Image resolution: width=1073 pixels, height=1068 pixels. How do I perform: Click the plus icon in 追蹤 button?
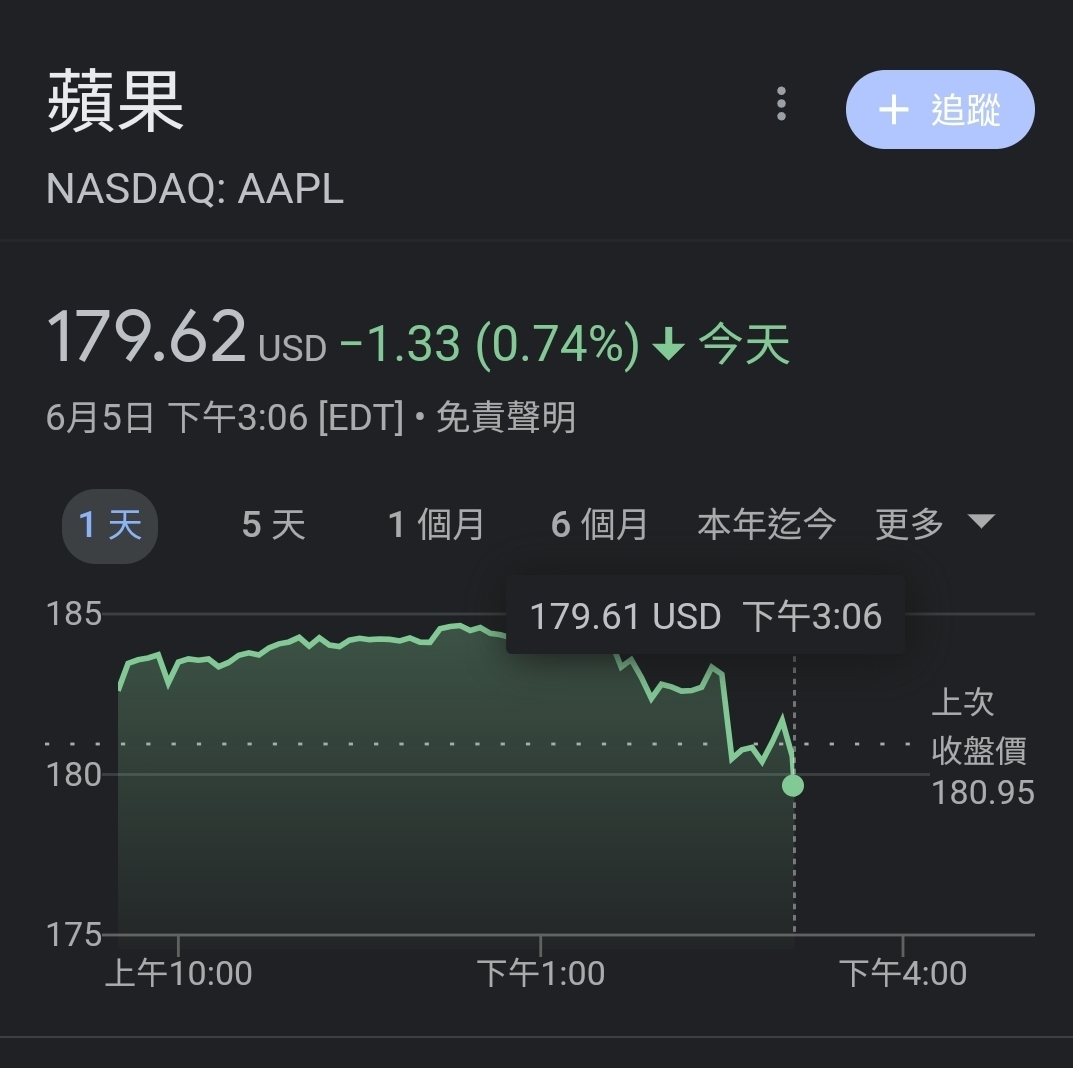(x=893, y=109)
